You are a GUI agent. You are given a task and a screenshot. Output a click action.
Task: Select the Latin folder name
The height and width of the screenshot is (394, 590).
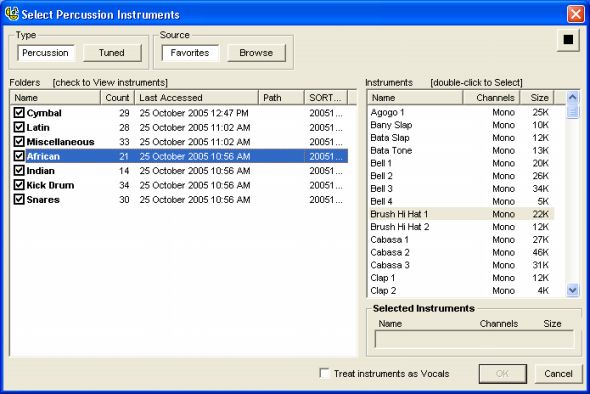coord(38,127)
